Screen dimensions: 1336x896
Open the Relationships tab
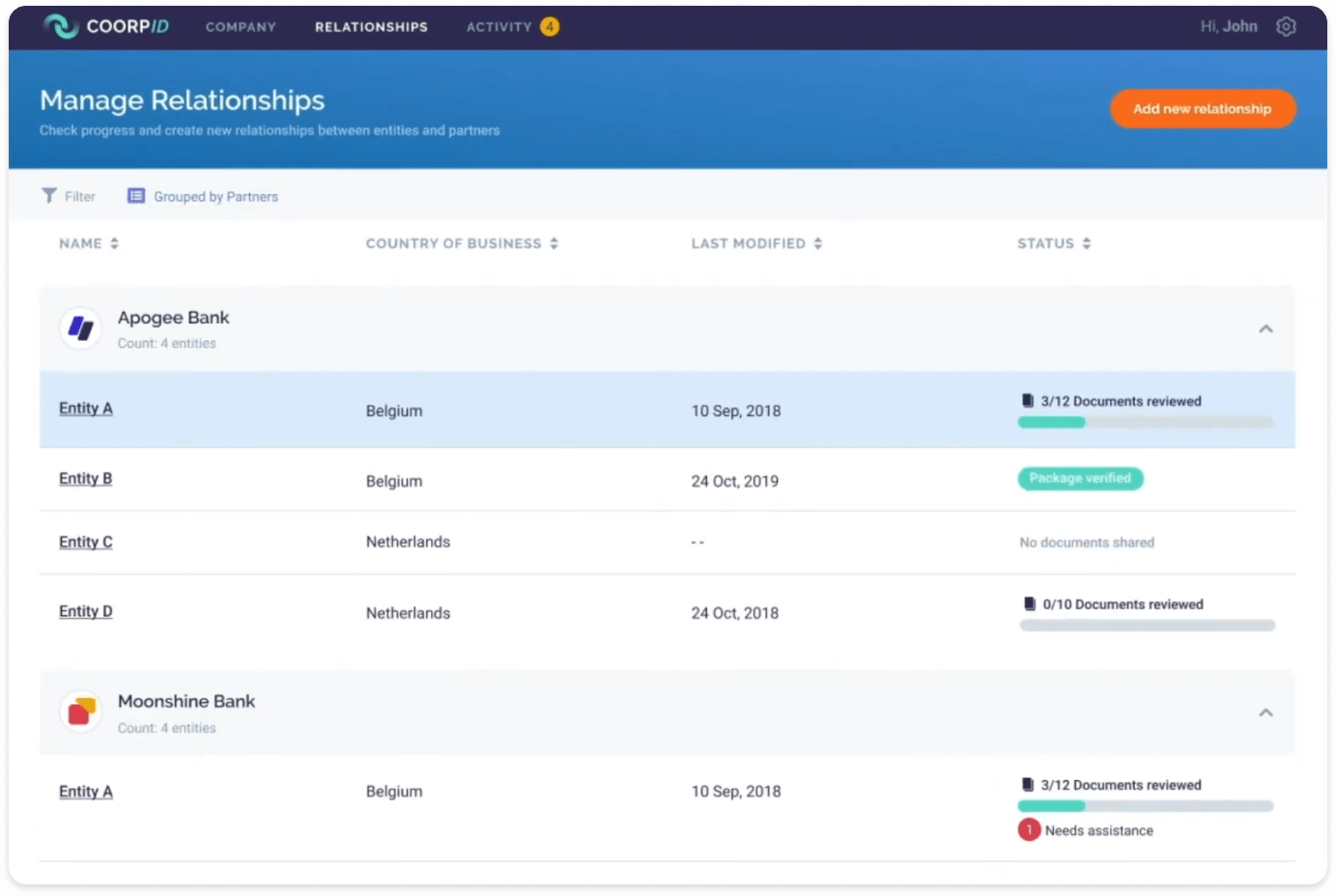[x=371, y=27]
